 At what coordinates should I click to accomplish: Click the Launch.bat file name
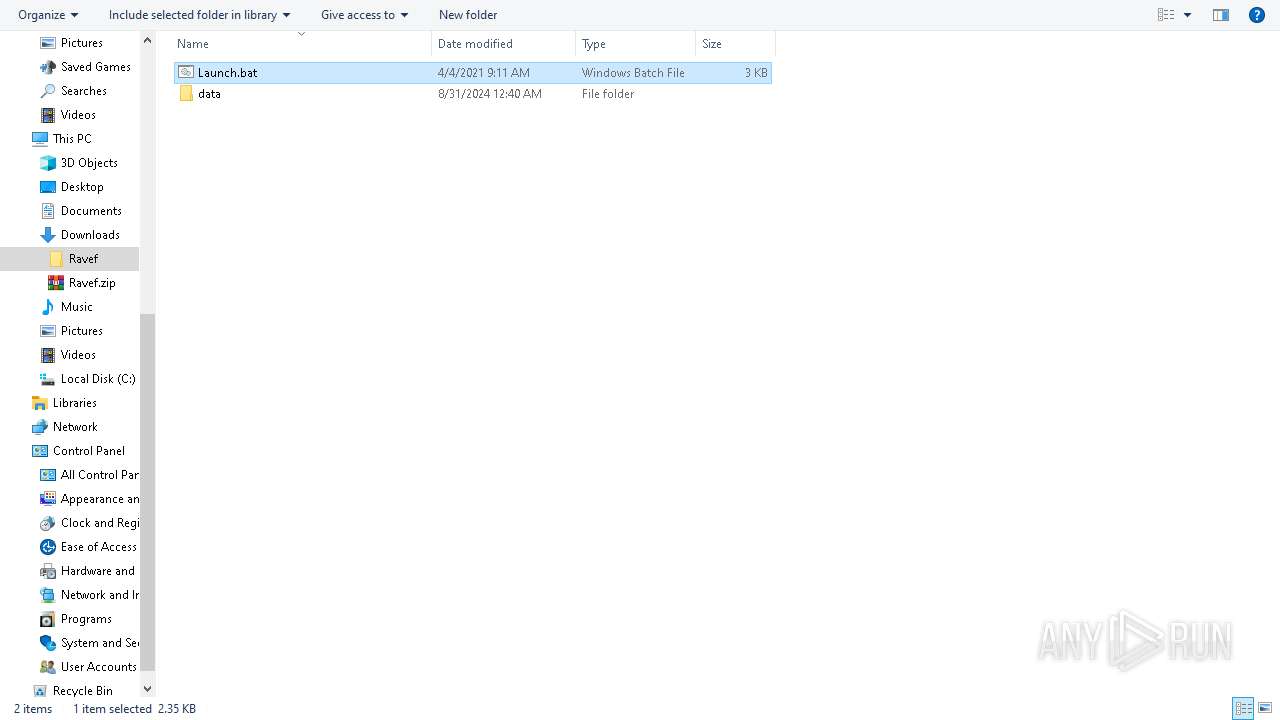click(x=227, y=73)
